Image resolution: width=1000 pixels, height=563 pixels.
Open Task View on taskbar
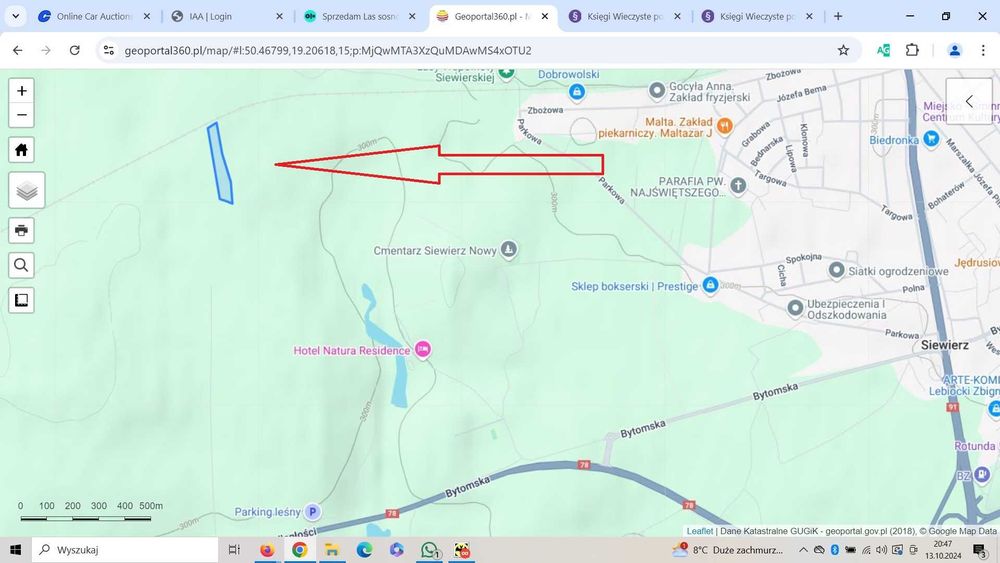(x=234, y=550)
